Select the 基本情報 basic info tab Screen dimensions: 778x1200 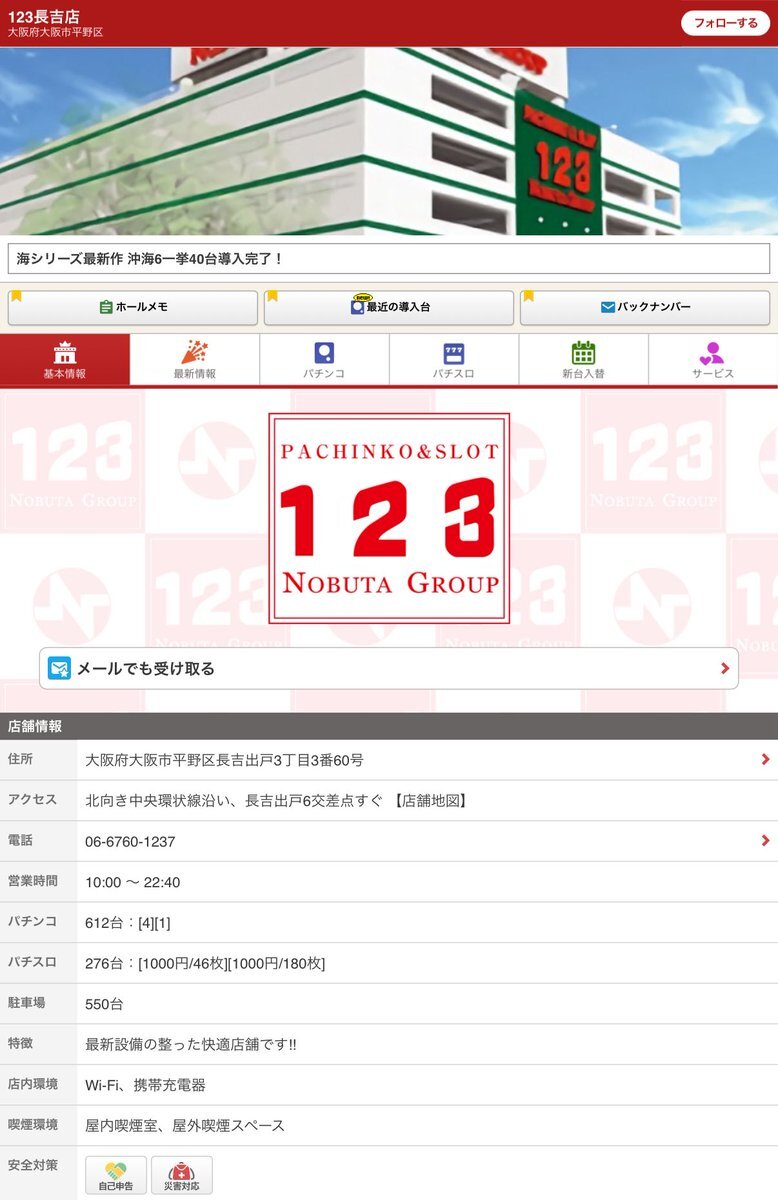pos(65,360)
